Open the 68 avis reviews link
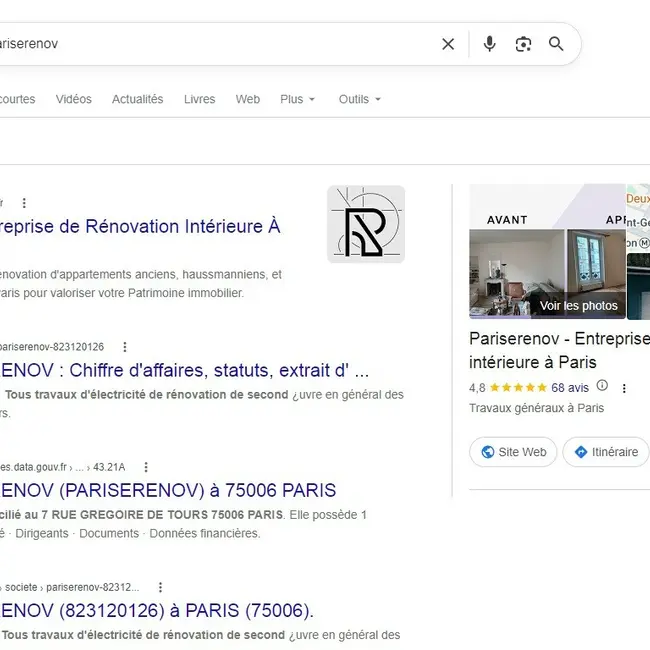Screen dimensions: 650x650 click(570, 388)
